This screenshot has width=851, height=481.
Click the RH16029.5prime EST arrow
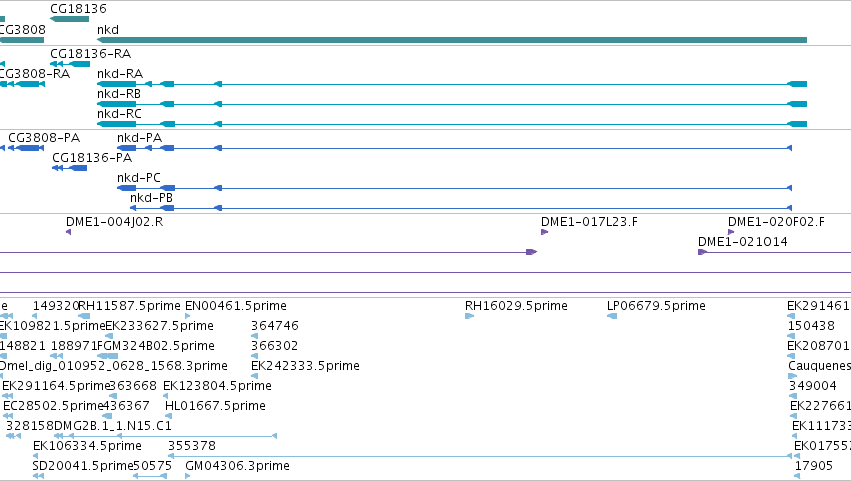click(x=469, y=316)
